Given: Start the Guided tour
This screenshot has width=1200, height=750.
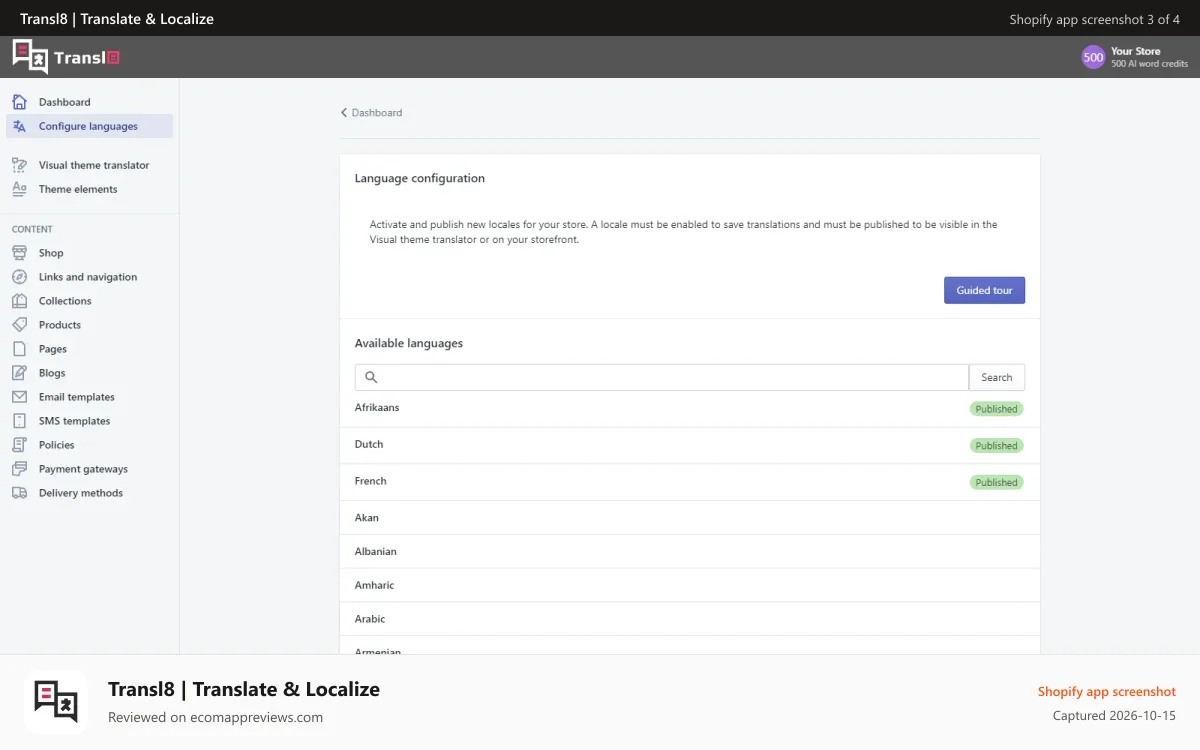Looking at the screenshot, I should pos(984,290).
